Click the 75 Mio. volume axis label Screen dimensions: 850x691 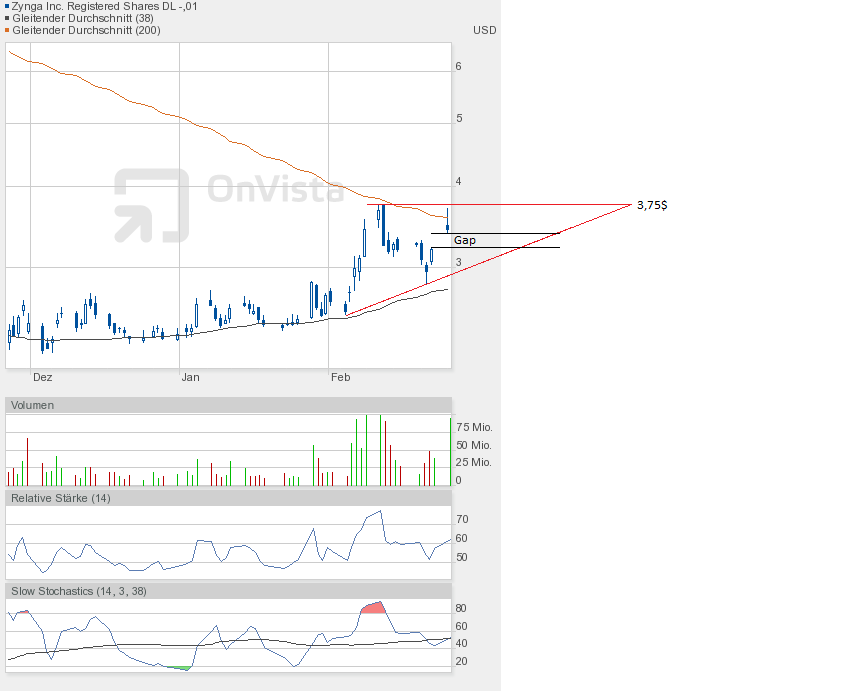coord(474,427)
